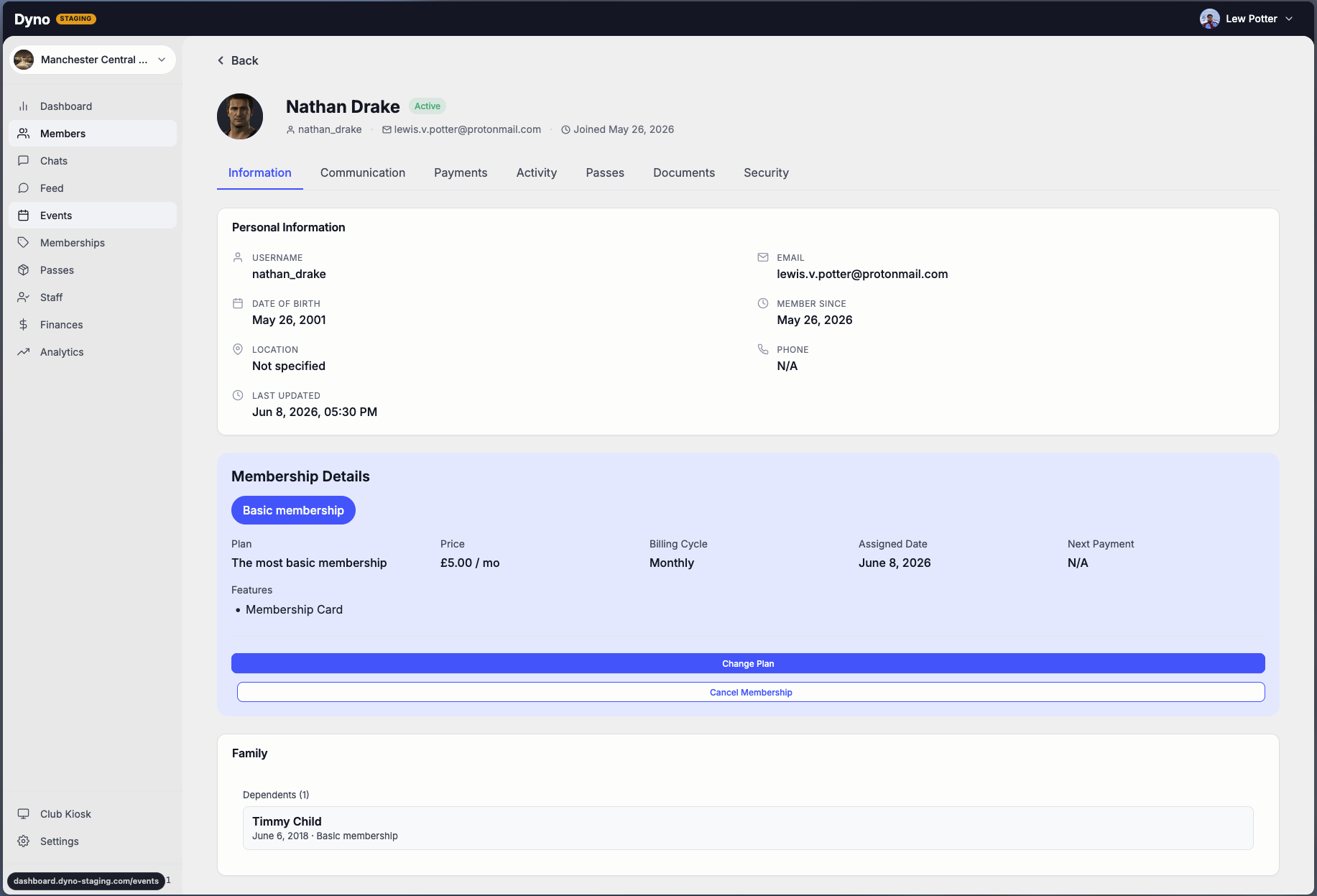
Task: Click 'The most basic membership' plan text
Action: point(309,563)
